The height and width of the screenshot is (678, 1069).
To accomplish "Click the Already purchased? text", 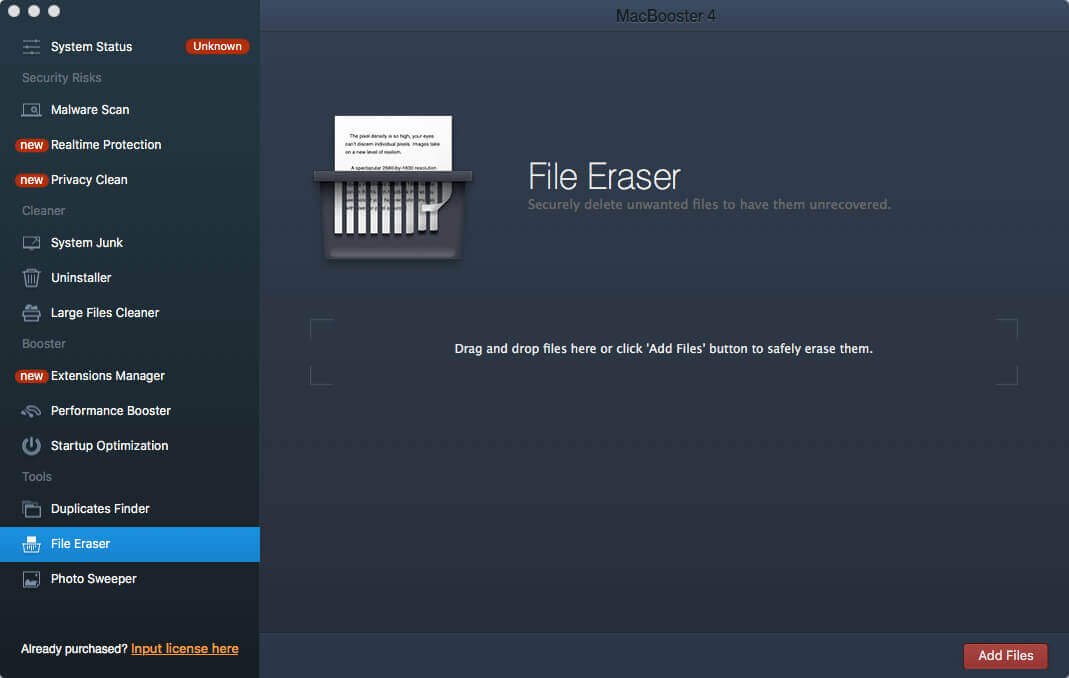I will tap(74, 649).
